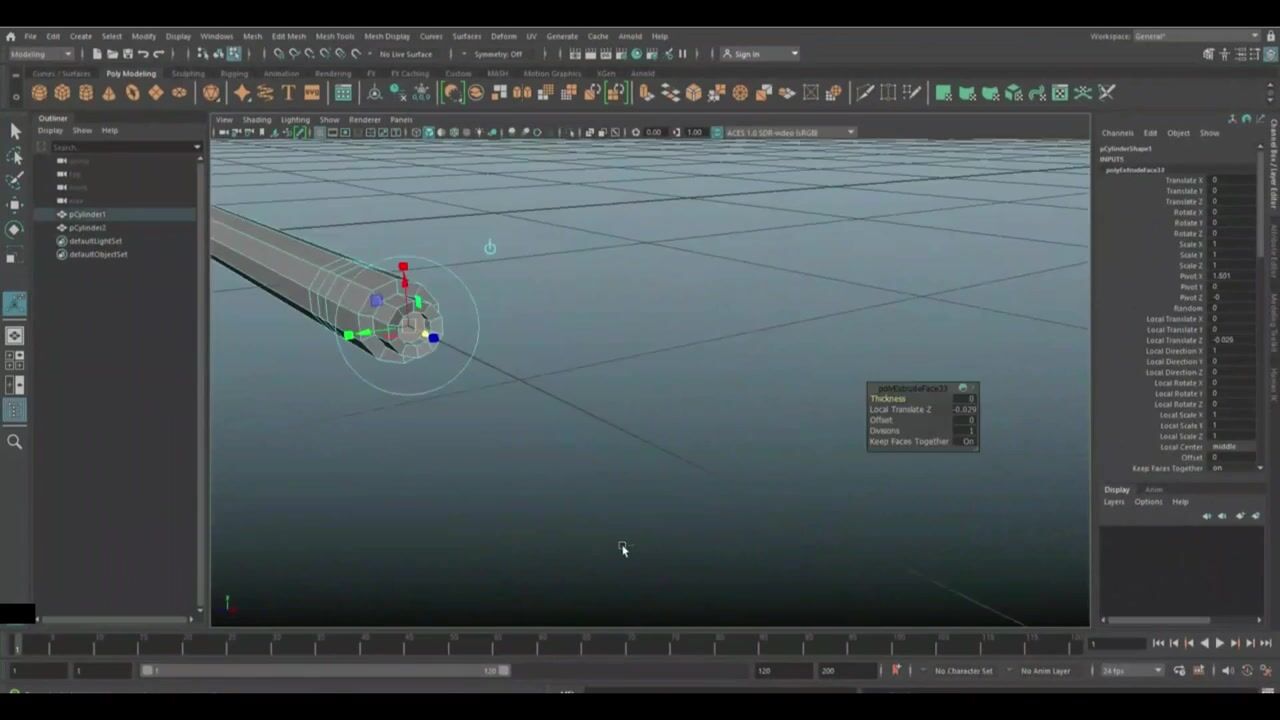Toggle select-by-component-type mode icon
The width and height of the screenshot is (1280, 720).
(233, 54)
